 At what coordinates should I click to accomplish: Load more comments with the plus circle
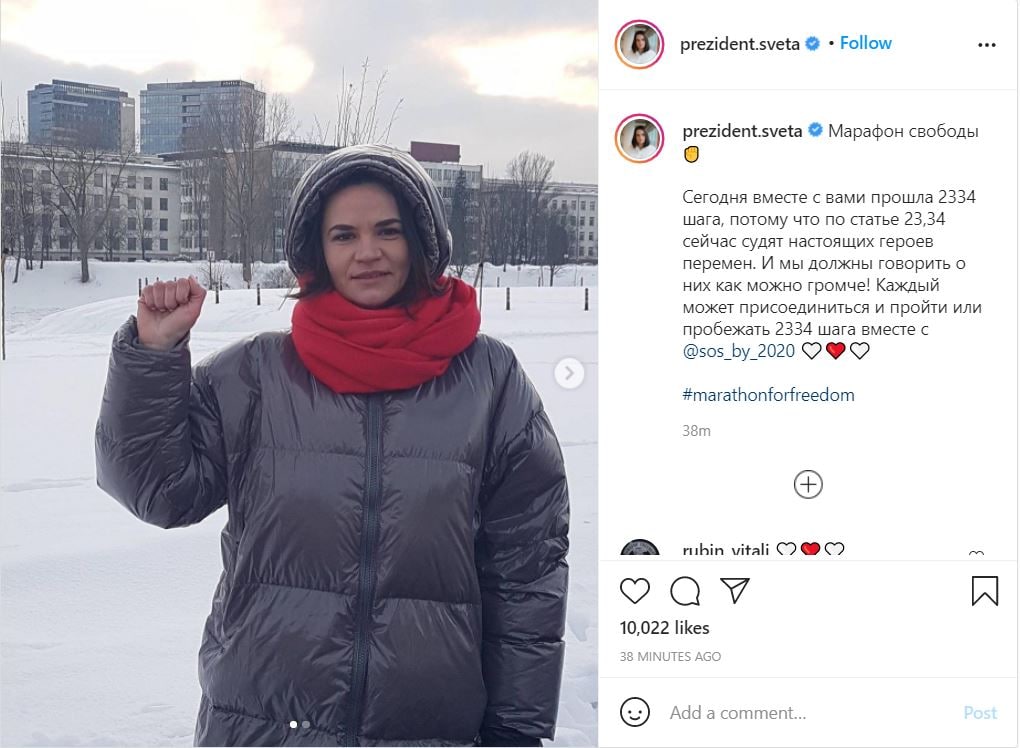(x=808, y=485)
